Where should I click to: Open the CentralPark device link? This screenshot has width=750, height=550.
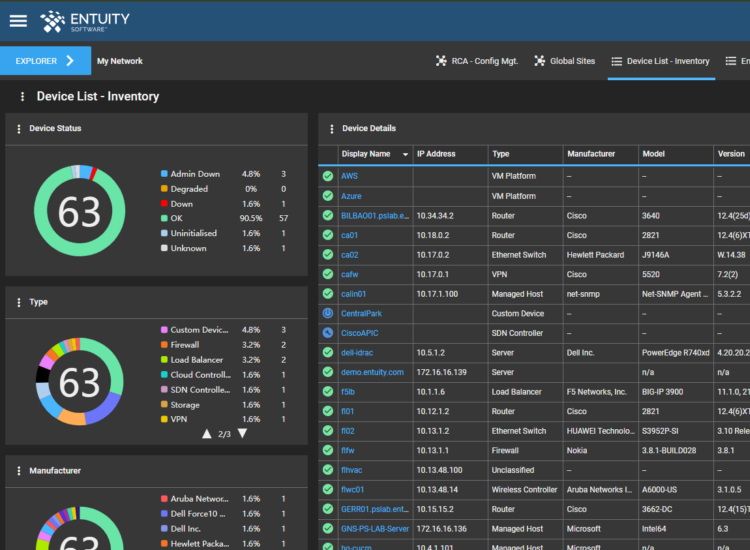tap(361, 314)
